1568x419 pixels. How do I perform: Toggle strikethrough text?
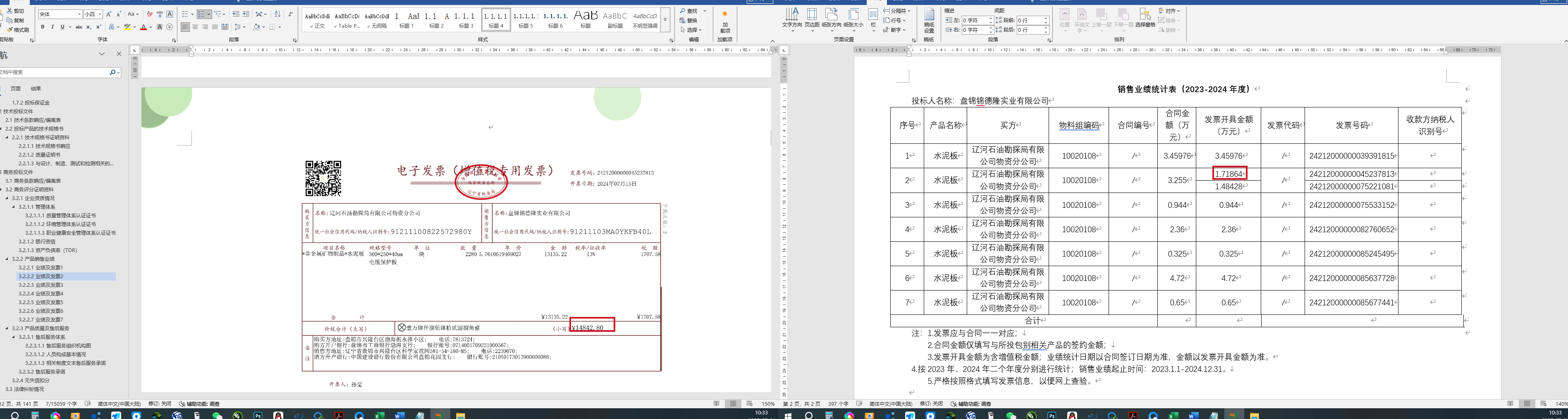pos(79,27)
